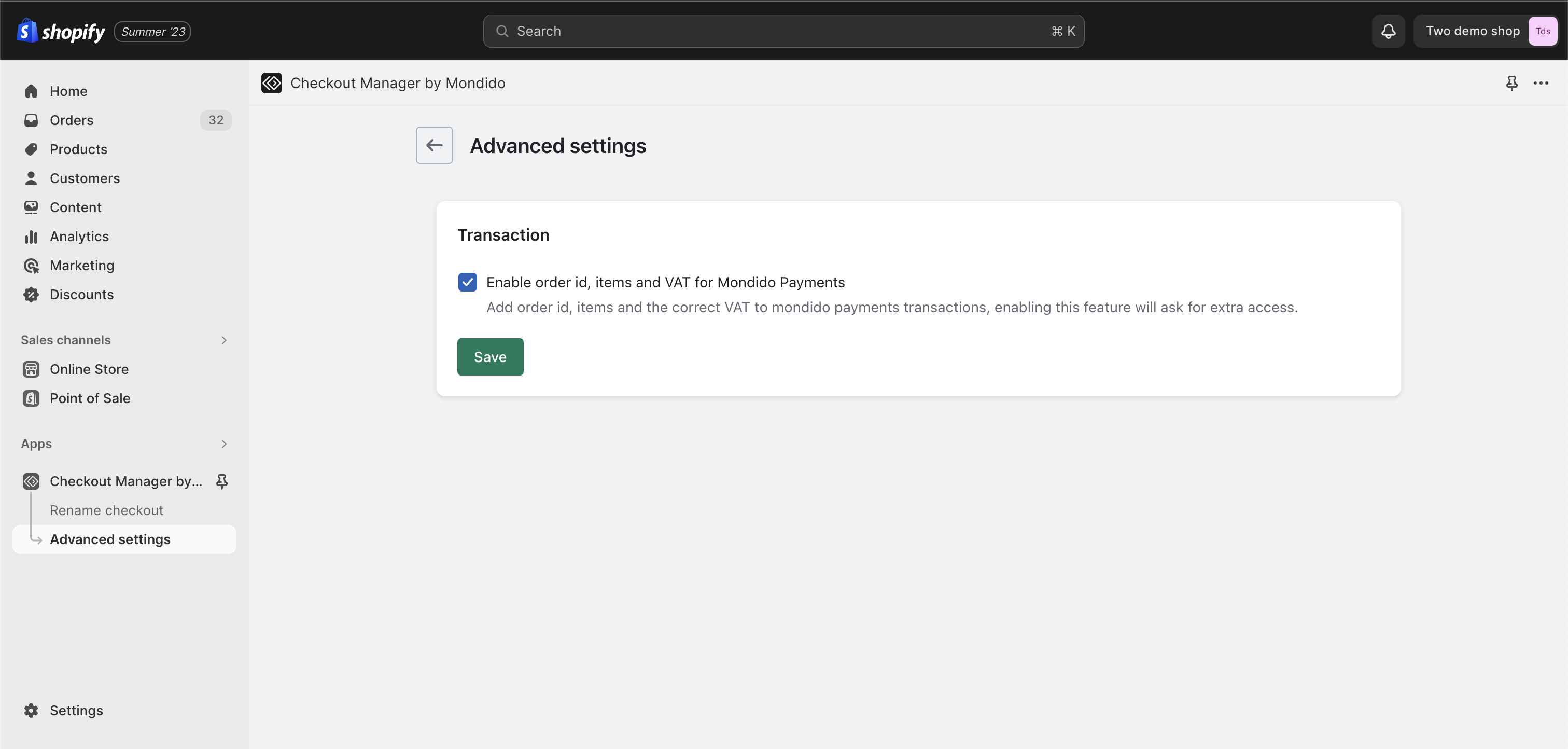1568x749 pixels.
Task: Click the Sales channels heading
Action: coord(66,340)
